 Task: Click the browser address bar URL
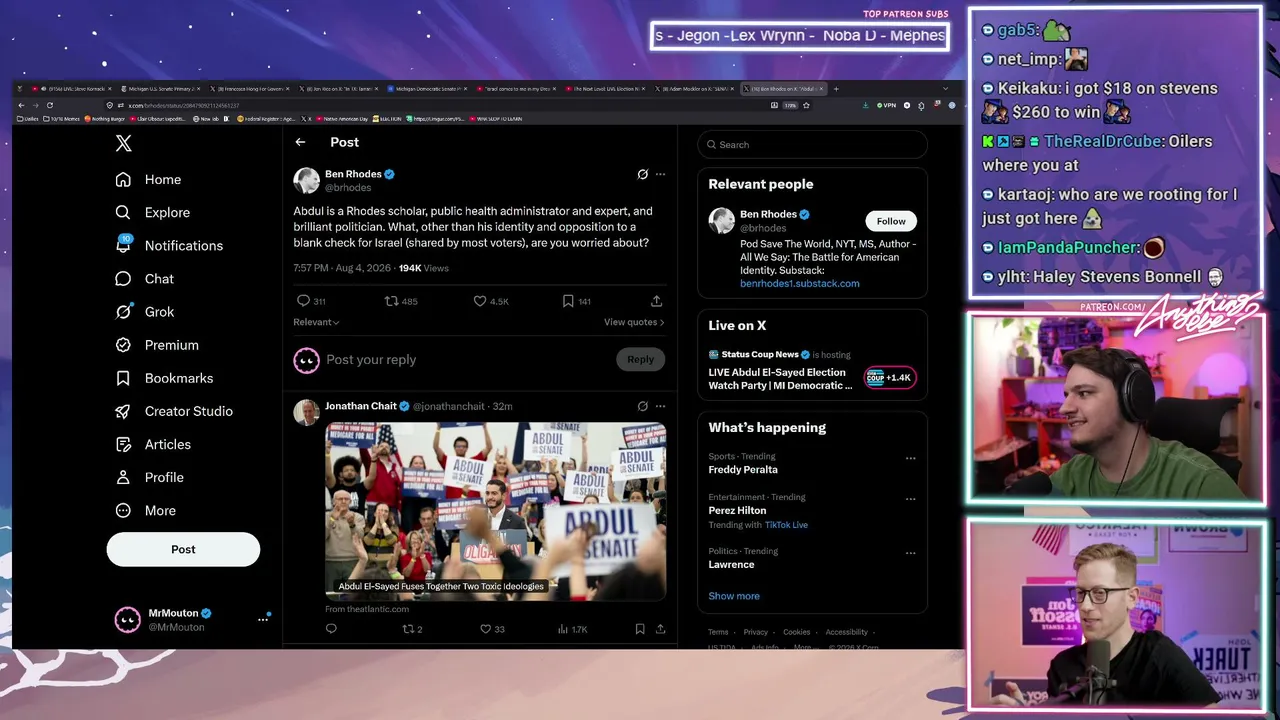pyautogui.click(x=184, y=105)
